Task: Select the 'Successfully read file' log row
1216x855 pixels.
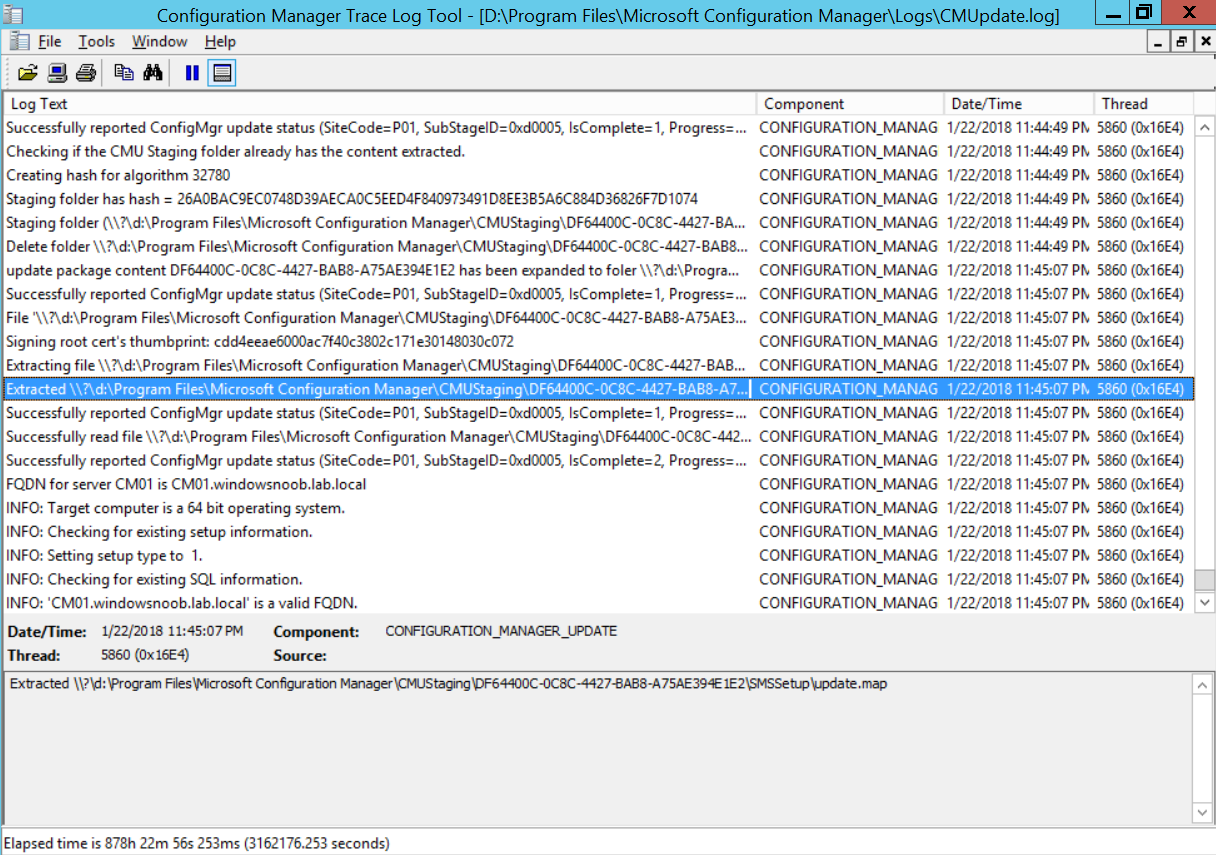Action: click(598, 437)
